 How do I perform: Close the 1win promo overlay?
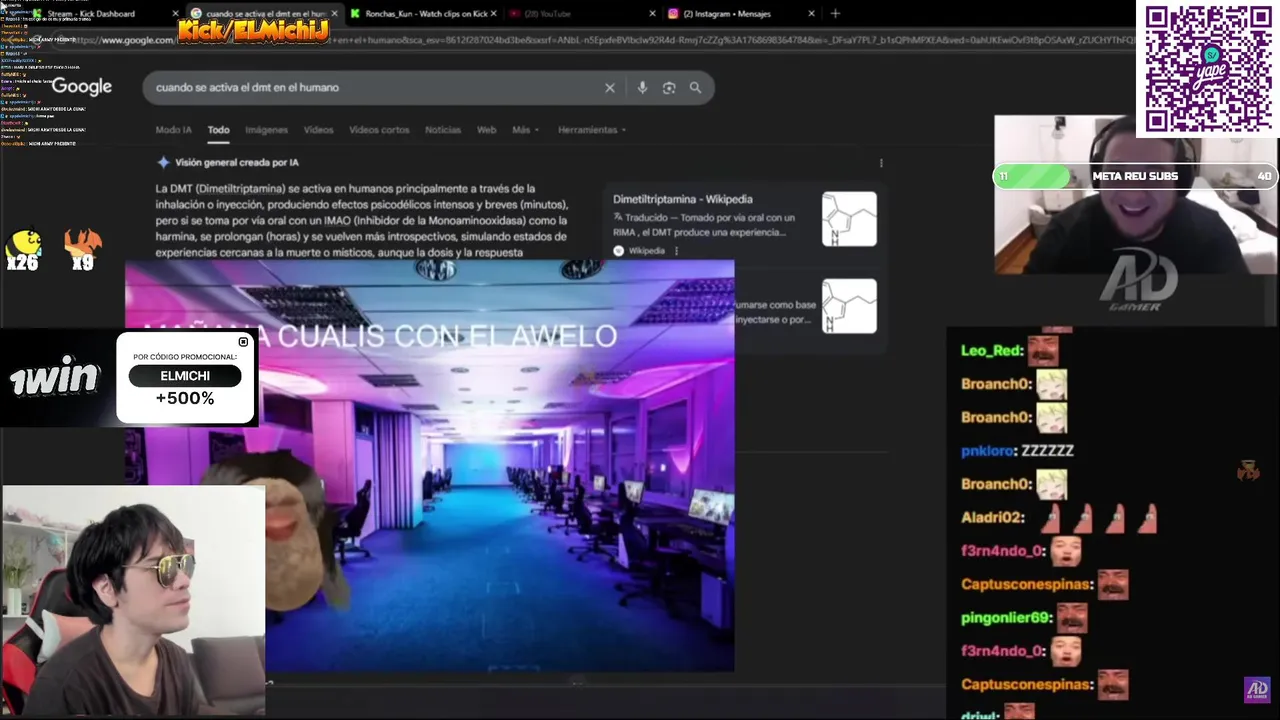click(x=243, y=342)
